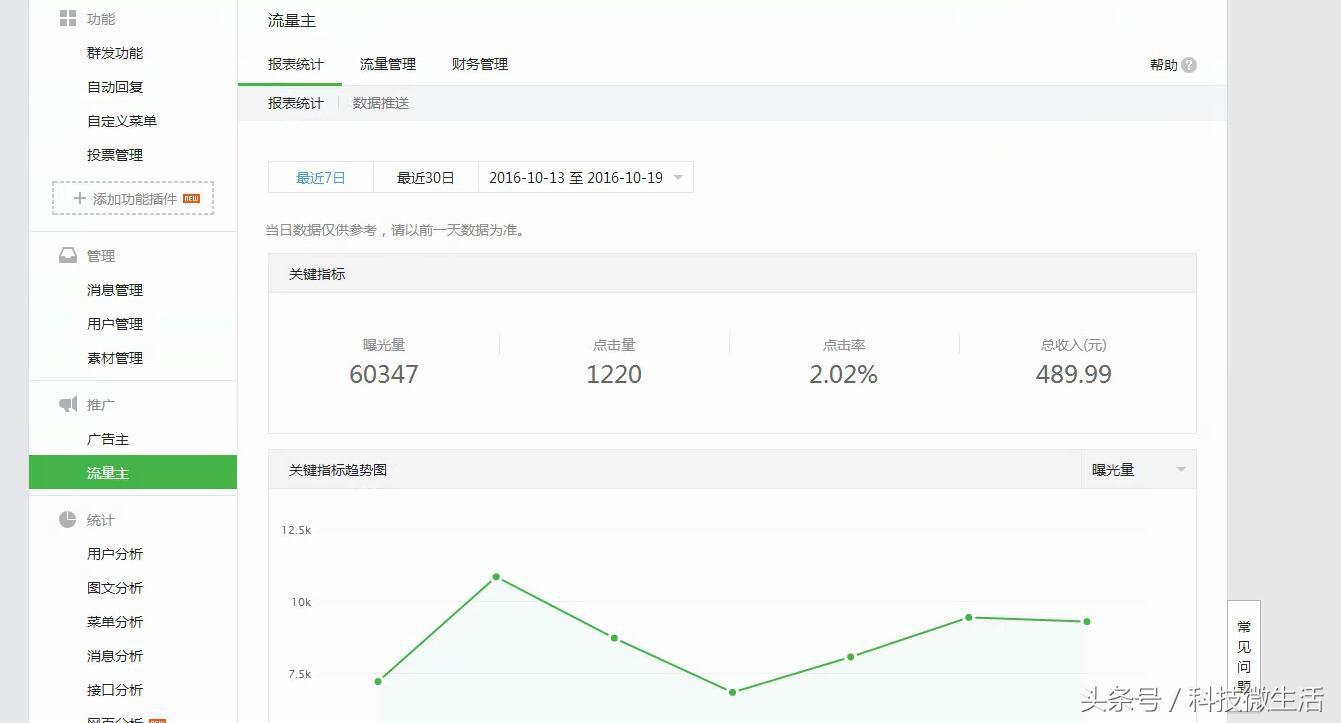Select the 数据推送 sub-tab
The height and width of the screenshot is (723, 1341).
click(x=381, y=103)
